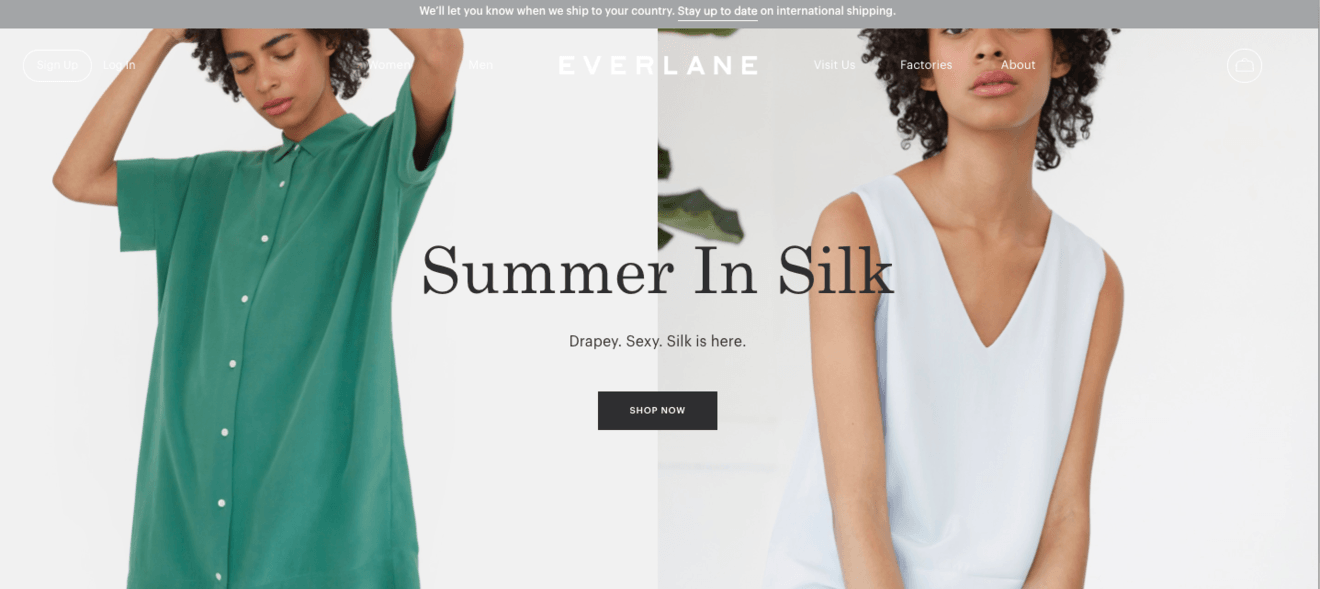Click the SHOP NOW button
Screen dimensions: 1320x589
(657, 411)
